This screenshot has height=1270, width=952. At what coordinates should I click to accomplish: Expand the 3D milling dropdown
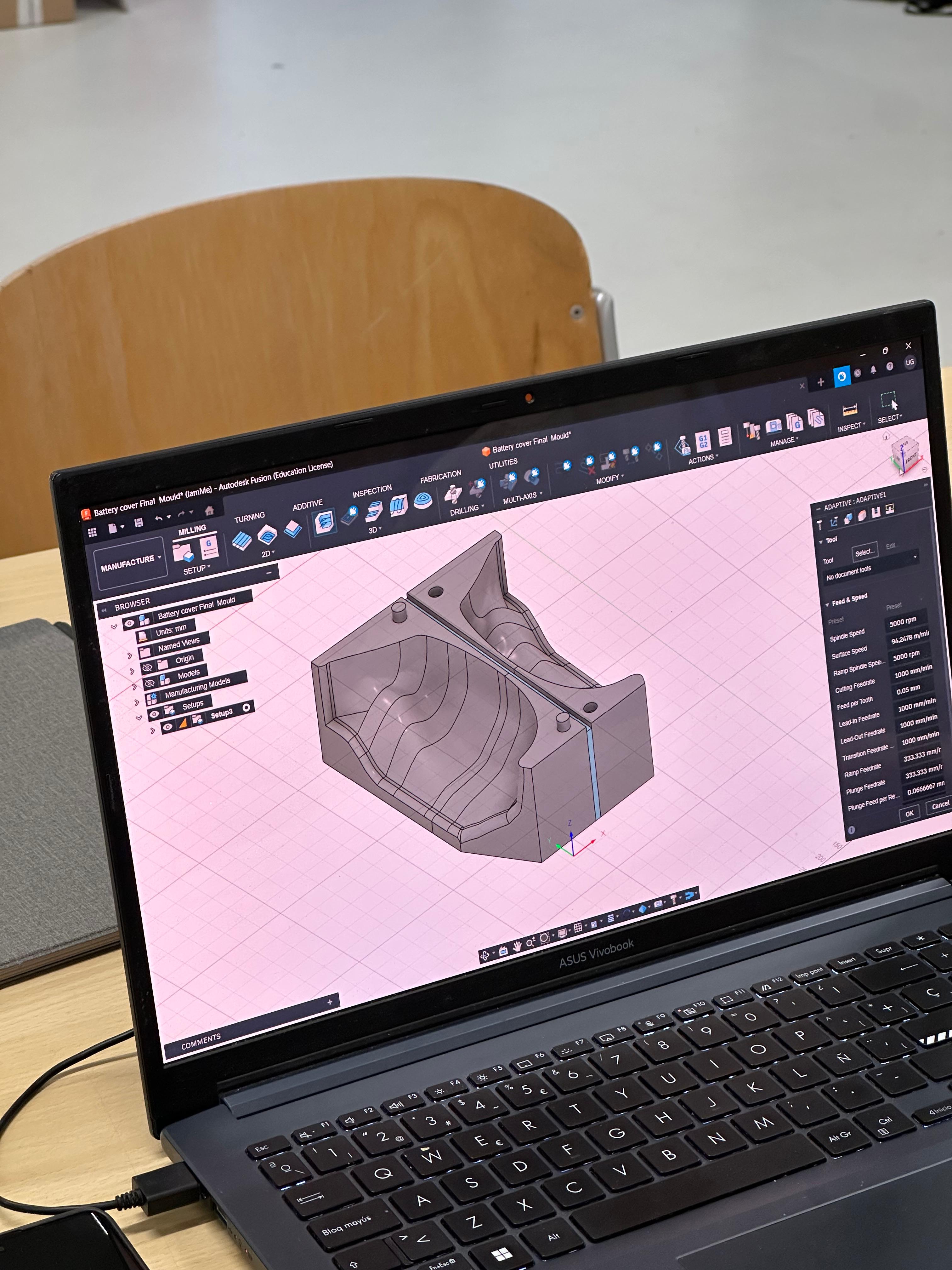click(x=375, y=530)
